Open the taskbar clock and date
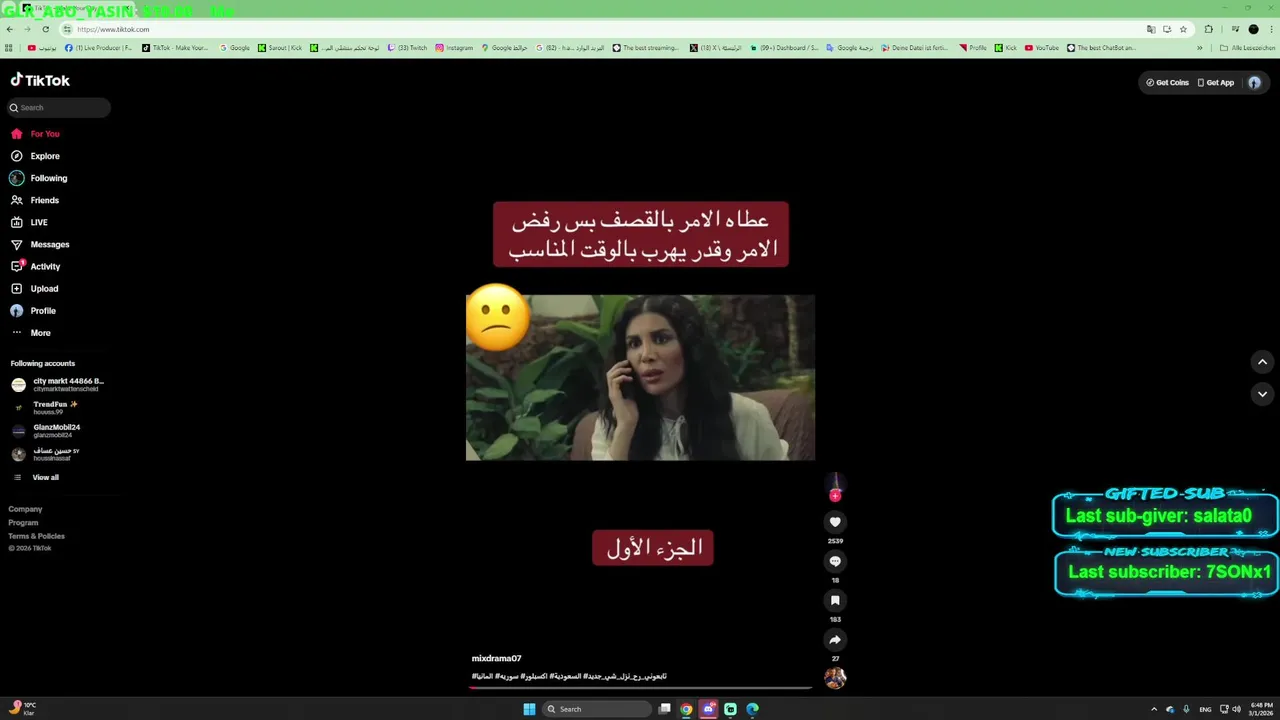This screenshot has width=1280, height=720. tap(1262, 709)
